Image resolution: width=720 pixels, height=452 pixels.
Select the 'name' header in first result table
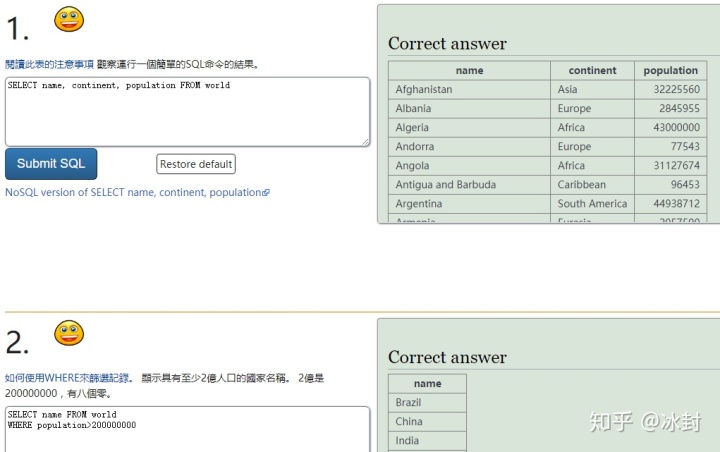(469, 70)
